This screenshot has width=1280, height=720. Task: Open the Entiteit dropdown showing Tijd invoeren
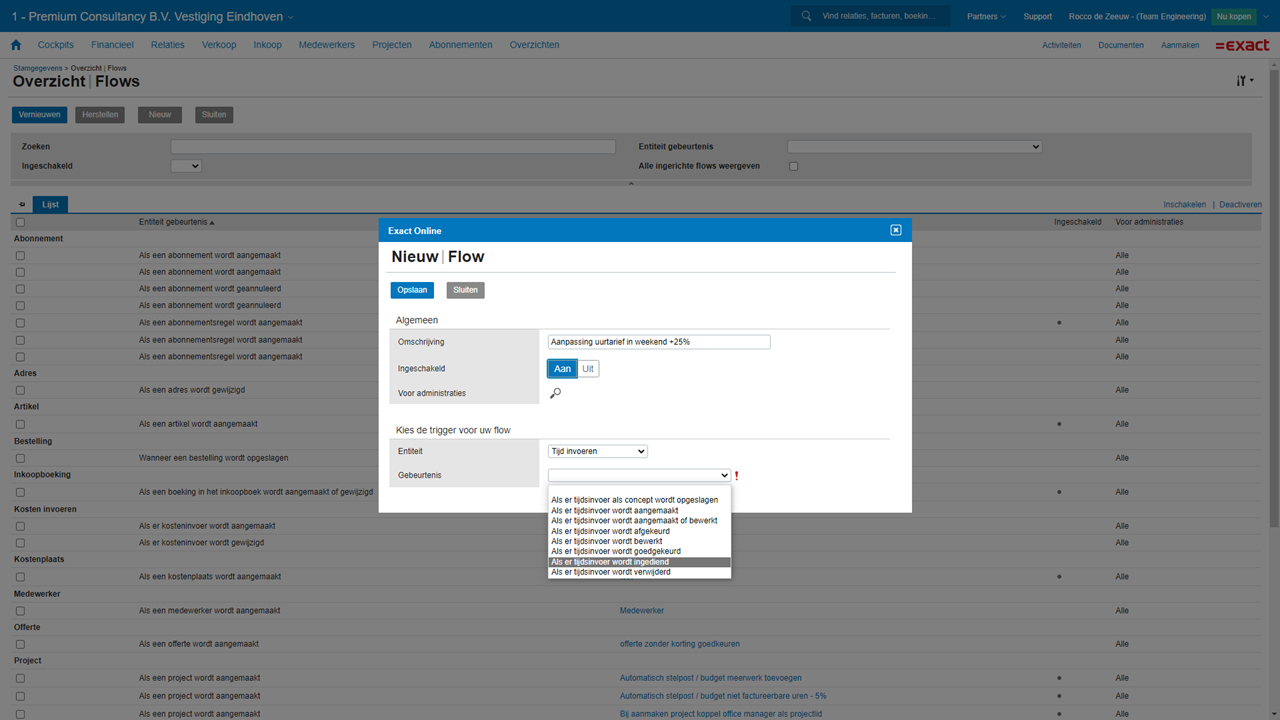pos(597,451)
